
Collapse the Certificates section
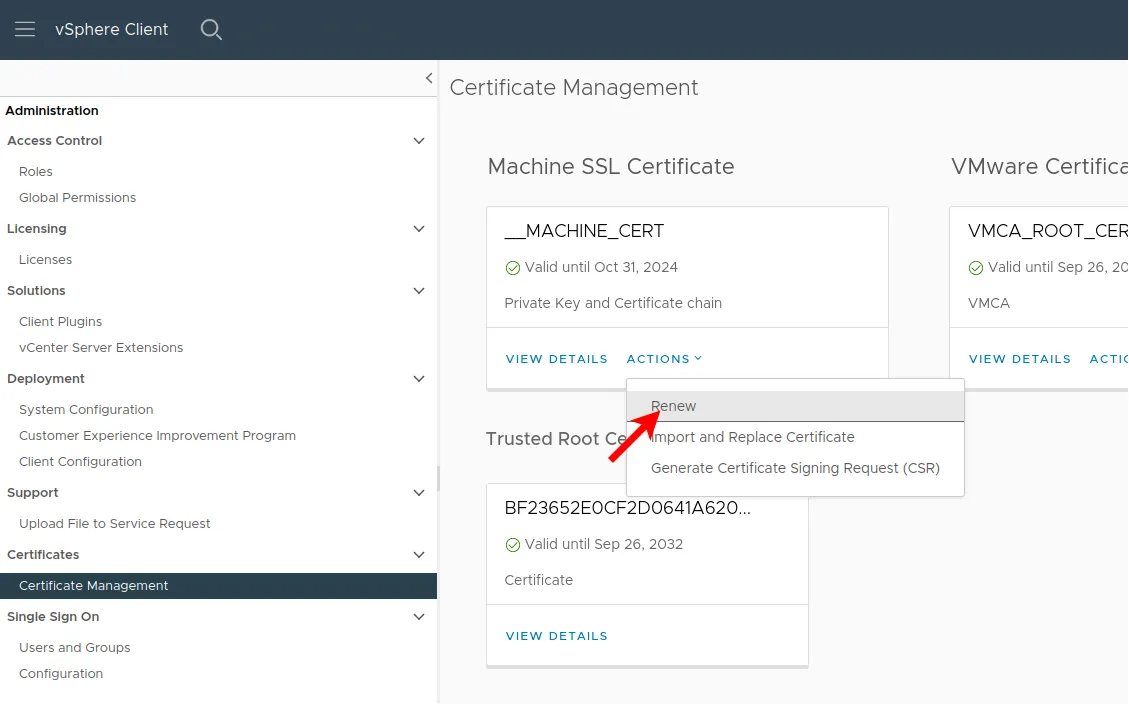click(418, 555)
